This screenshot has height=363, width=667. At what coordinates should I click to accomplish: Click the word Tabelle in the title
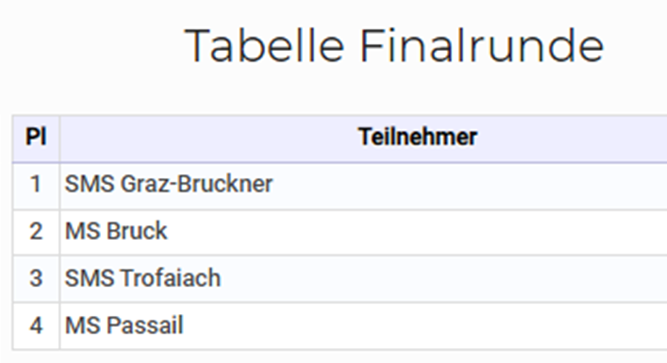pos(264,46)
